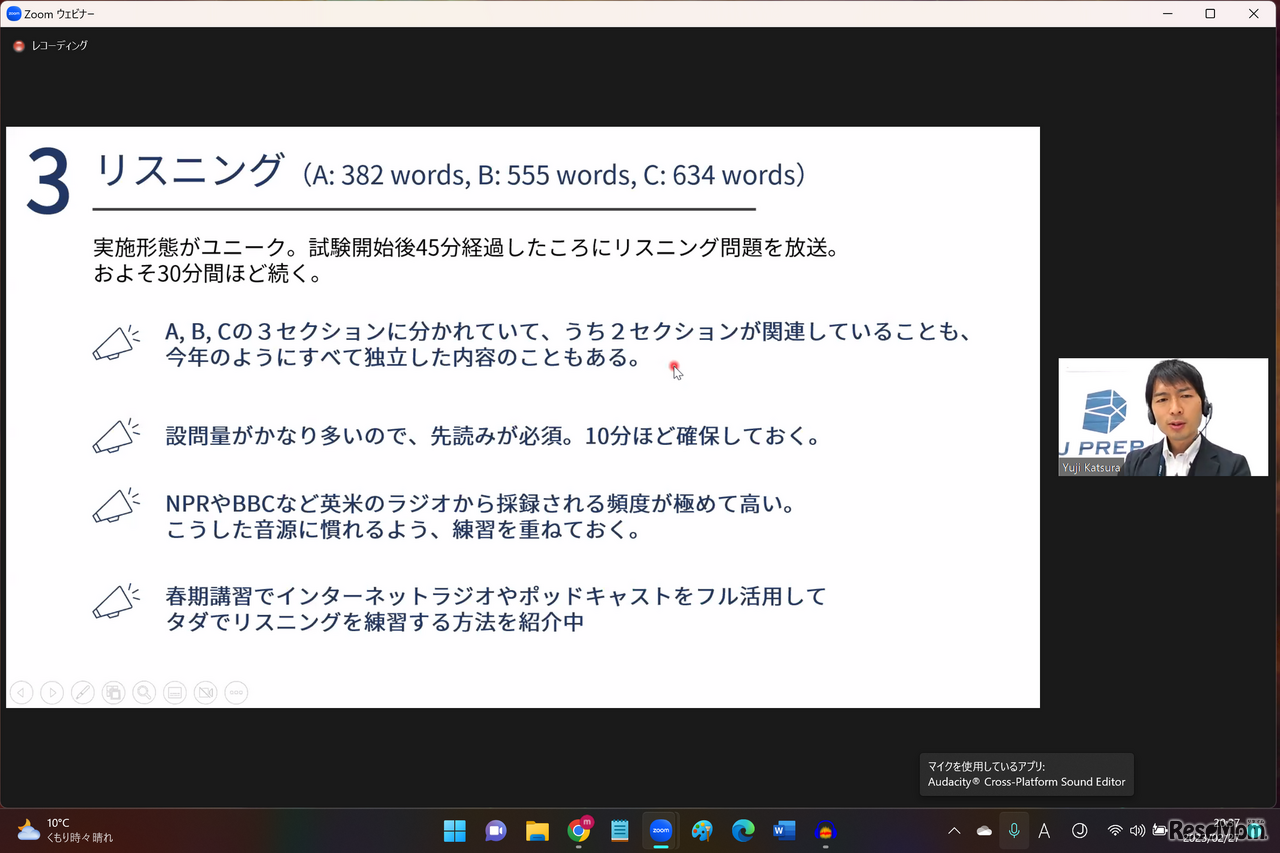Expand the hidden system tray icons chevron

[954, 831]
